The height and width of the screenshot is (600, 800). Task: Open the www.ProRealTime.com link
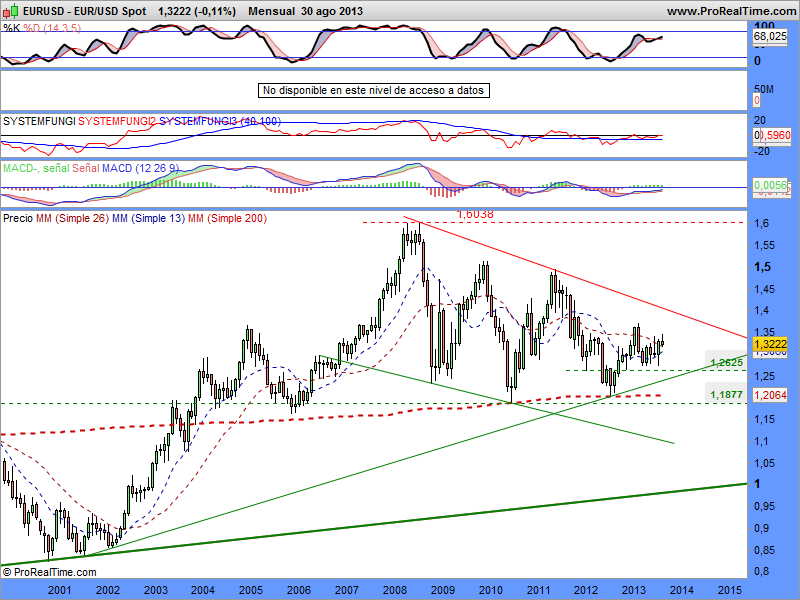click(x=731, y=11)
